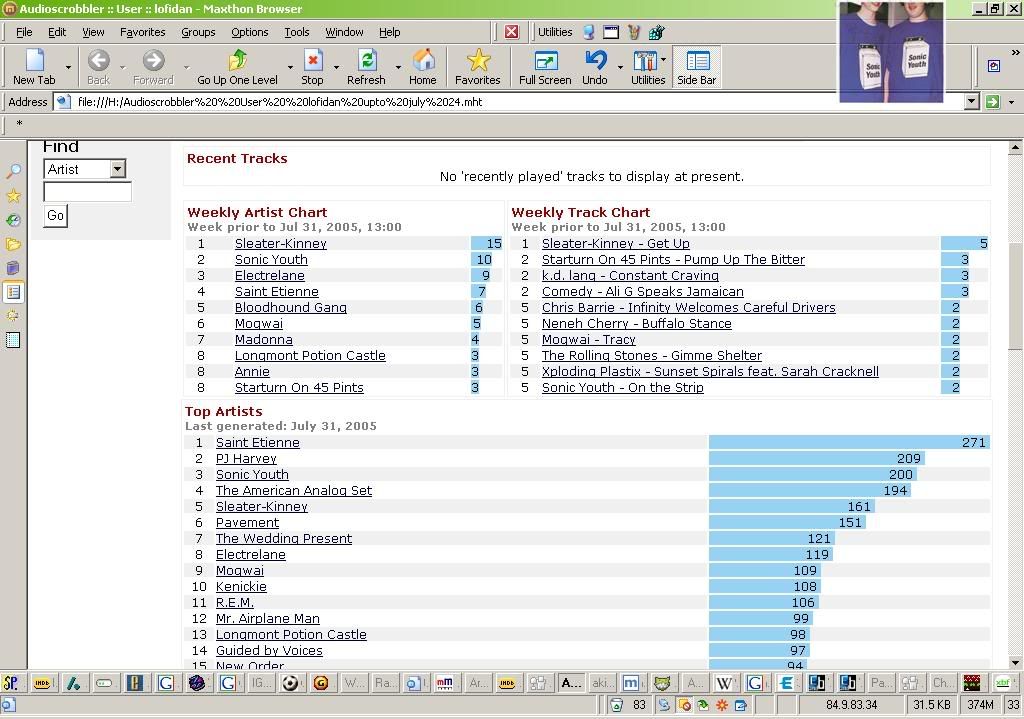Go to Home page via toolbar
This screenshot has width=1024, height=719.
tap(423, 66)
